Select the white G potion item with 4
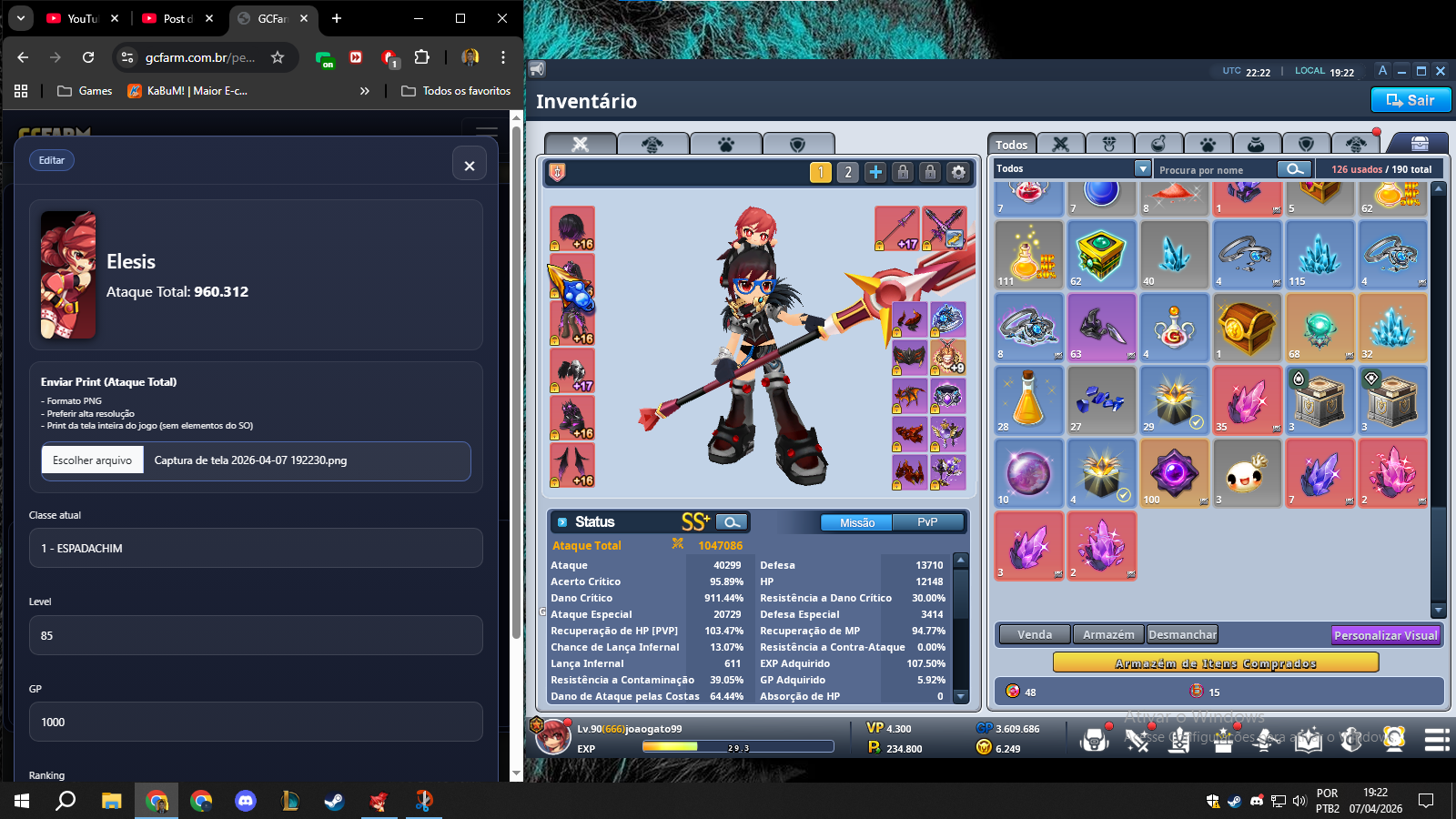This screenshot has height=819, width=1456. pyautogui.click(x=1174, y=328)
